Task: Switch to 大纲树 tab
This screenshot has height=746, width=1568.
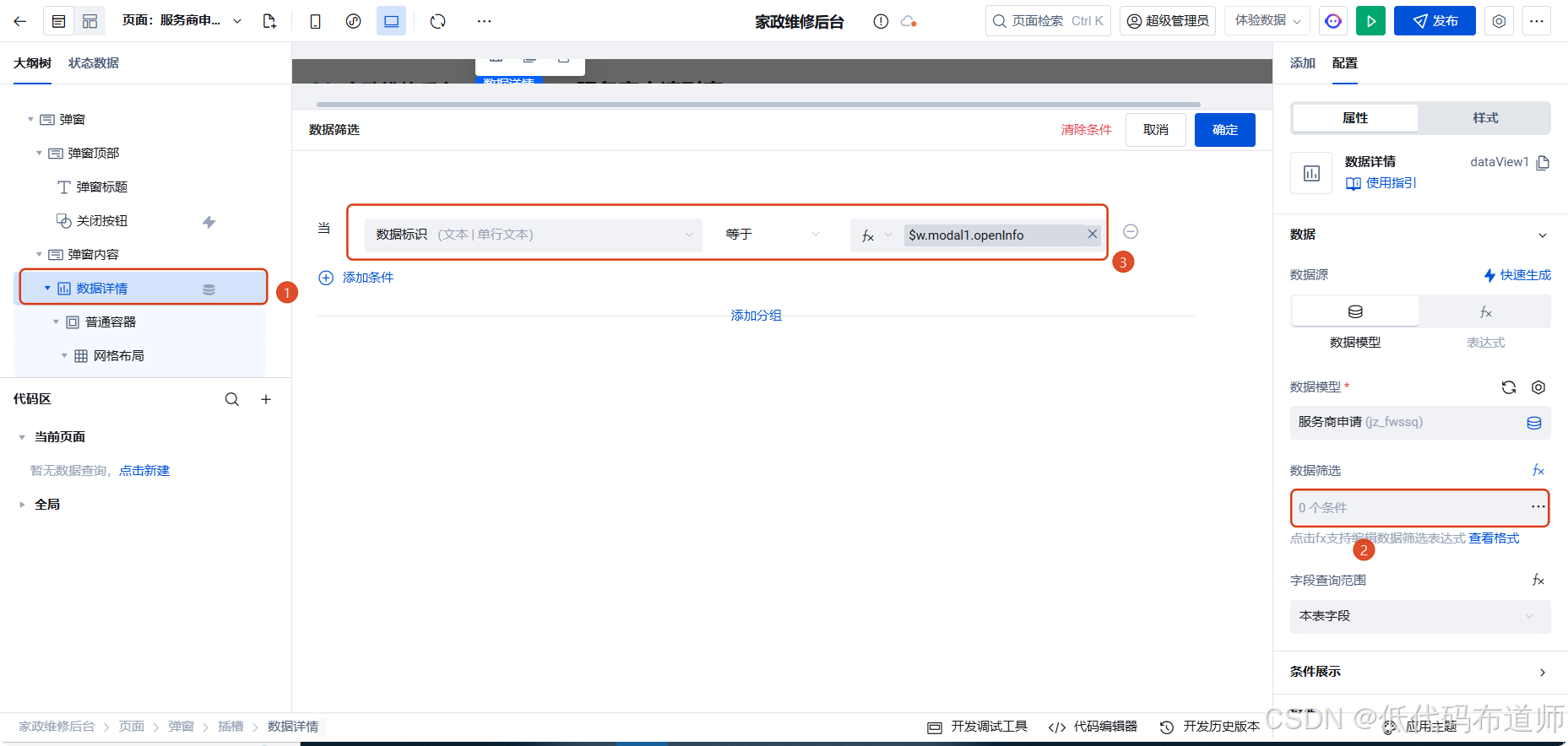Action: click(32, 63)
